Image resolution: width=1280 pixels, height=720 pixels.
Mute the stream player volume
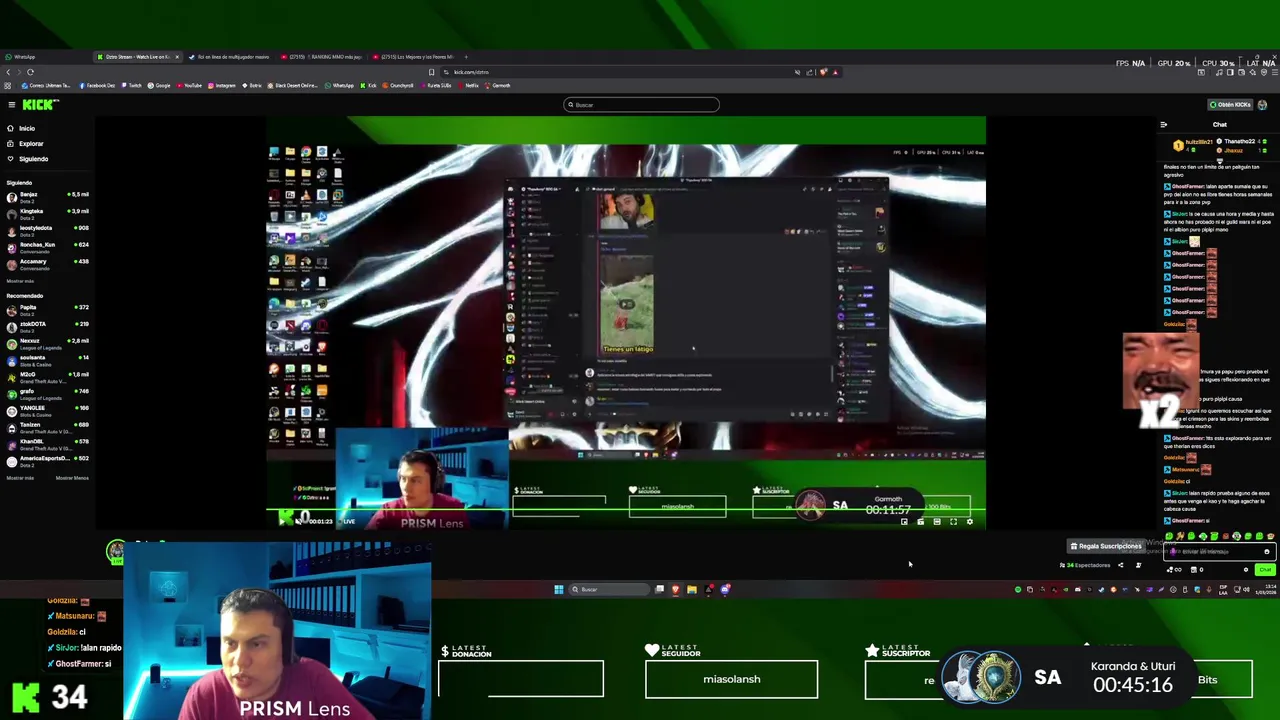[x=298, y=521]
